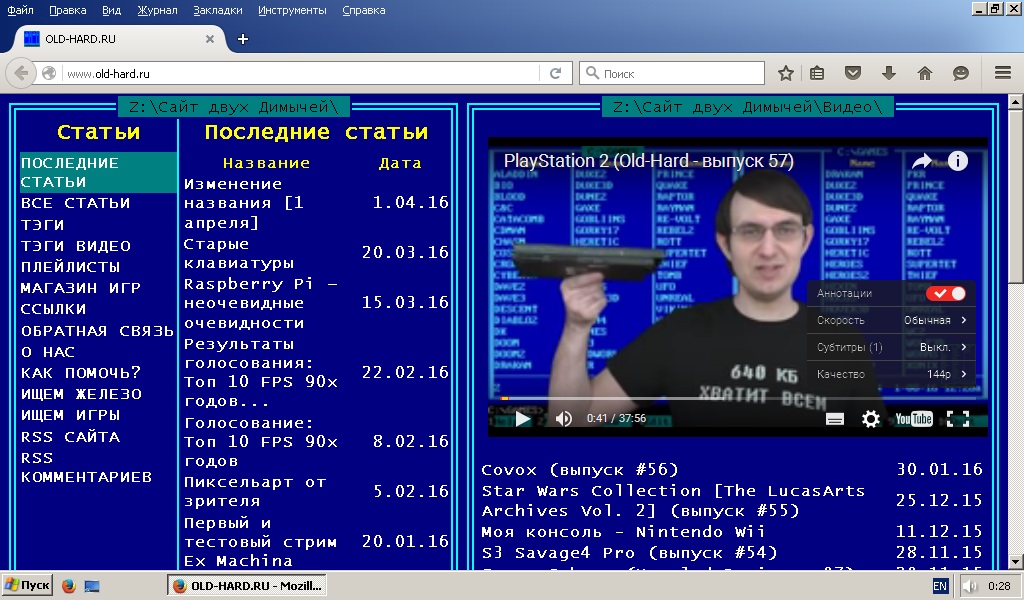Bookmark this page with the star icon
This screenshot has width=1024, height=600.
[786, 73]
